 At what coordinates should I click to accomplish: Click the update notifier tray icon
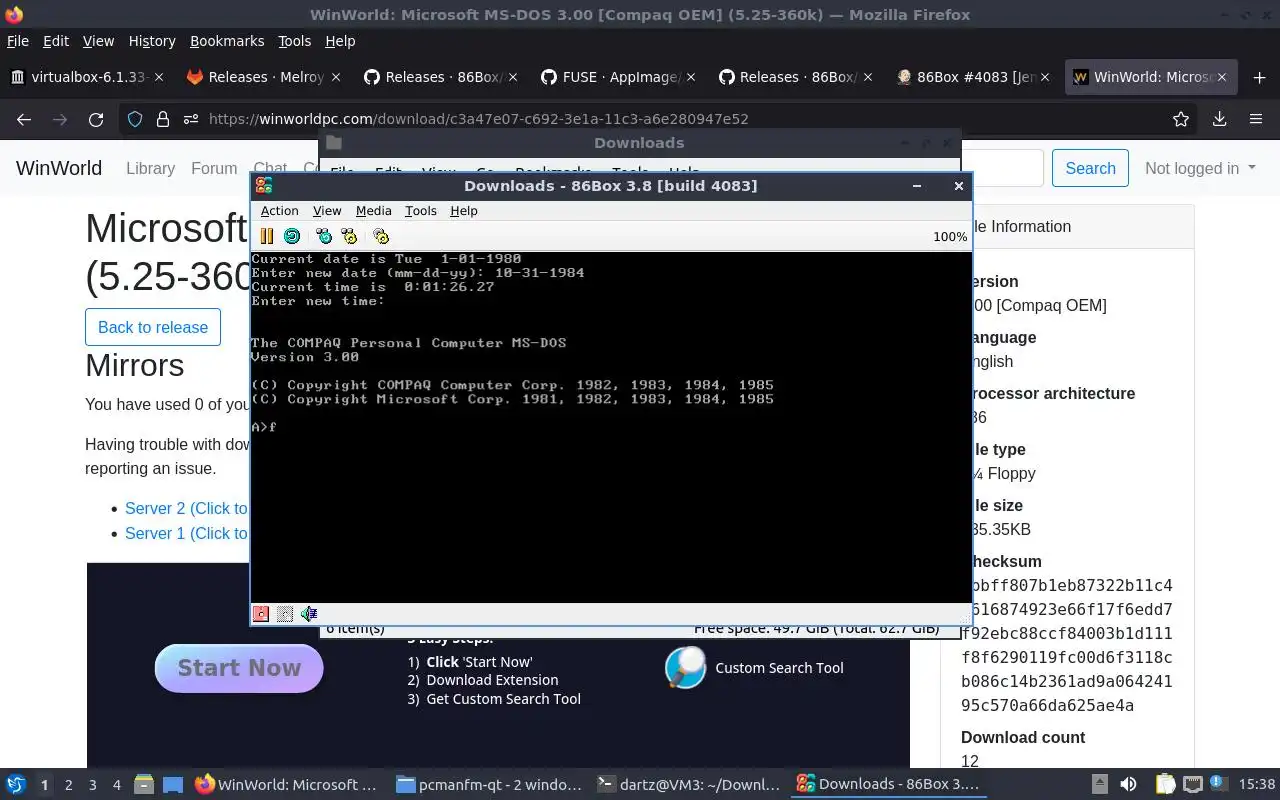(x=1218, y=785)
